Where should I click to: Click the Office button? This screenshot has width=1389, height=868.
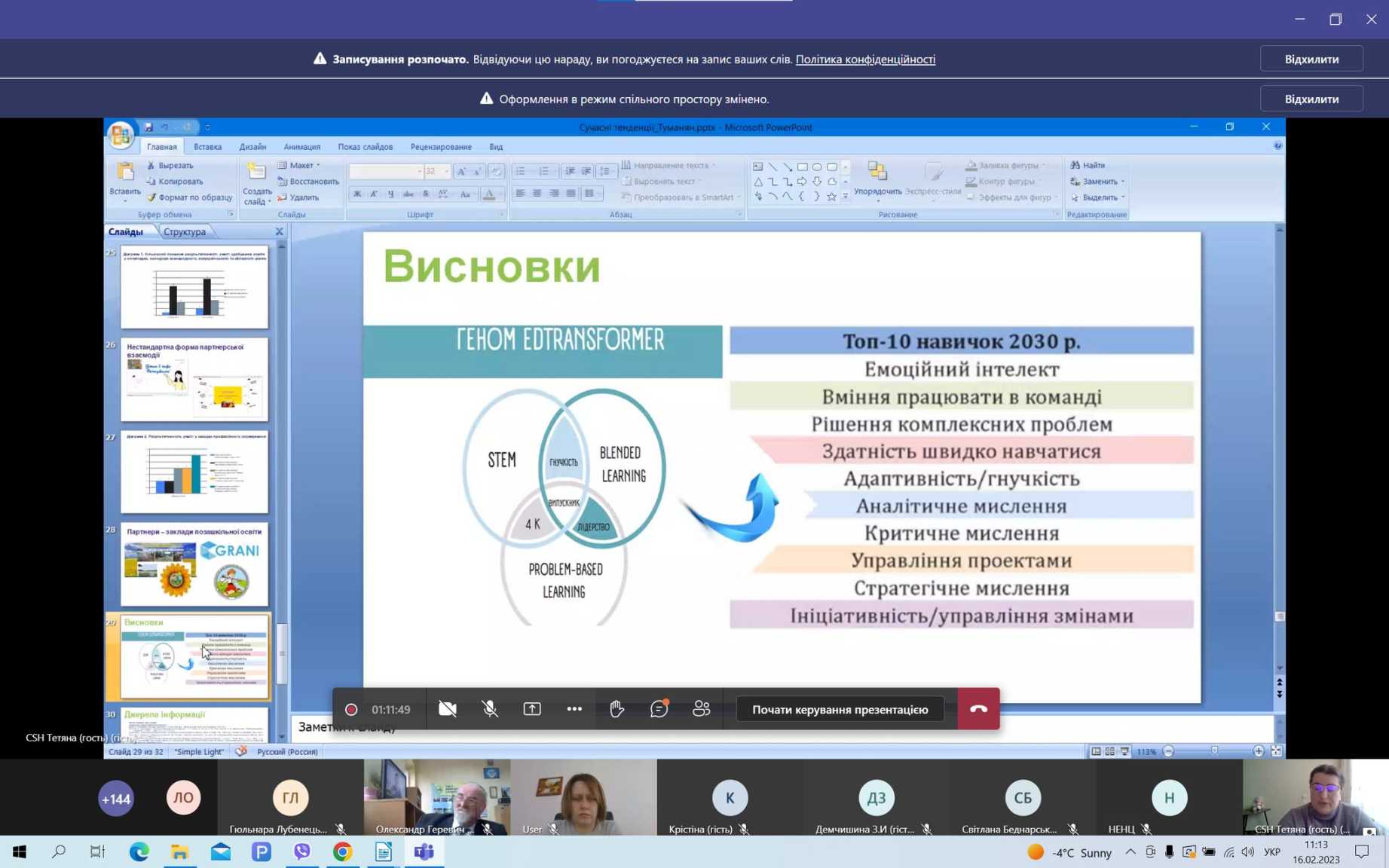pyautogui.click(x=121, y=135)
